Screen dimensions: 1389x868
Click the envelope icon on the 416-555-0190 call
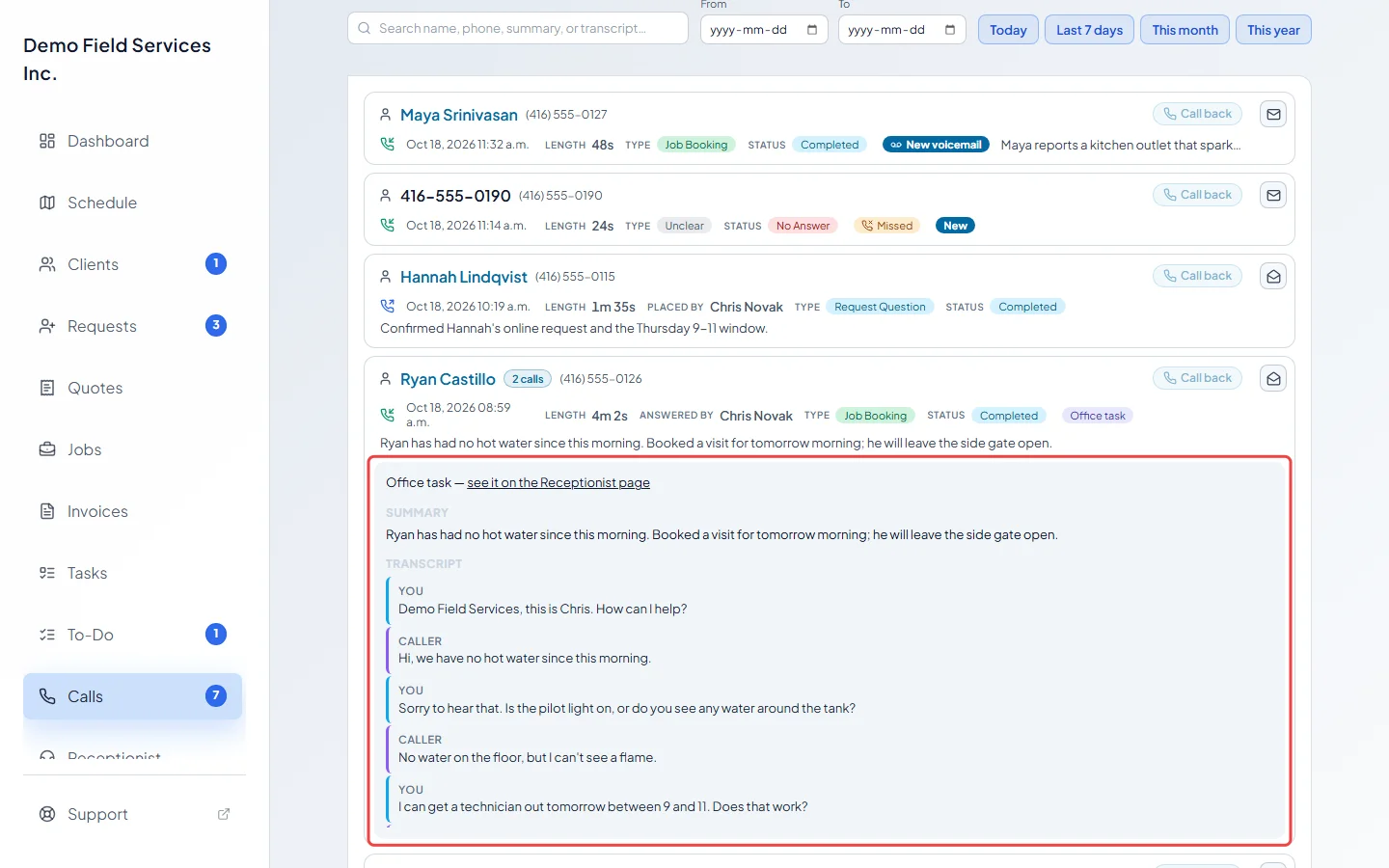[1273, 195]
